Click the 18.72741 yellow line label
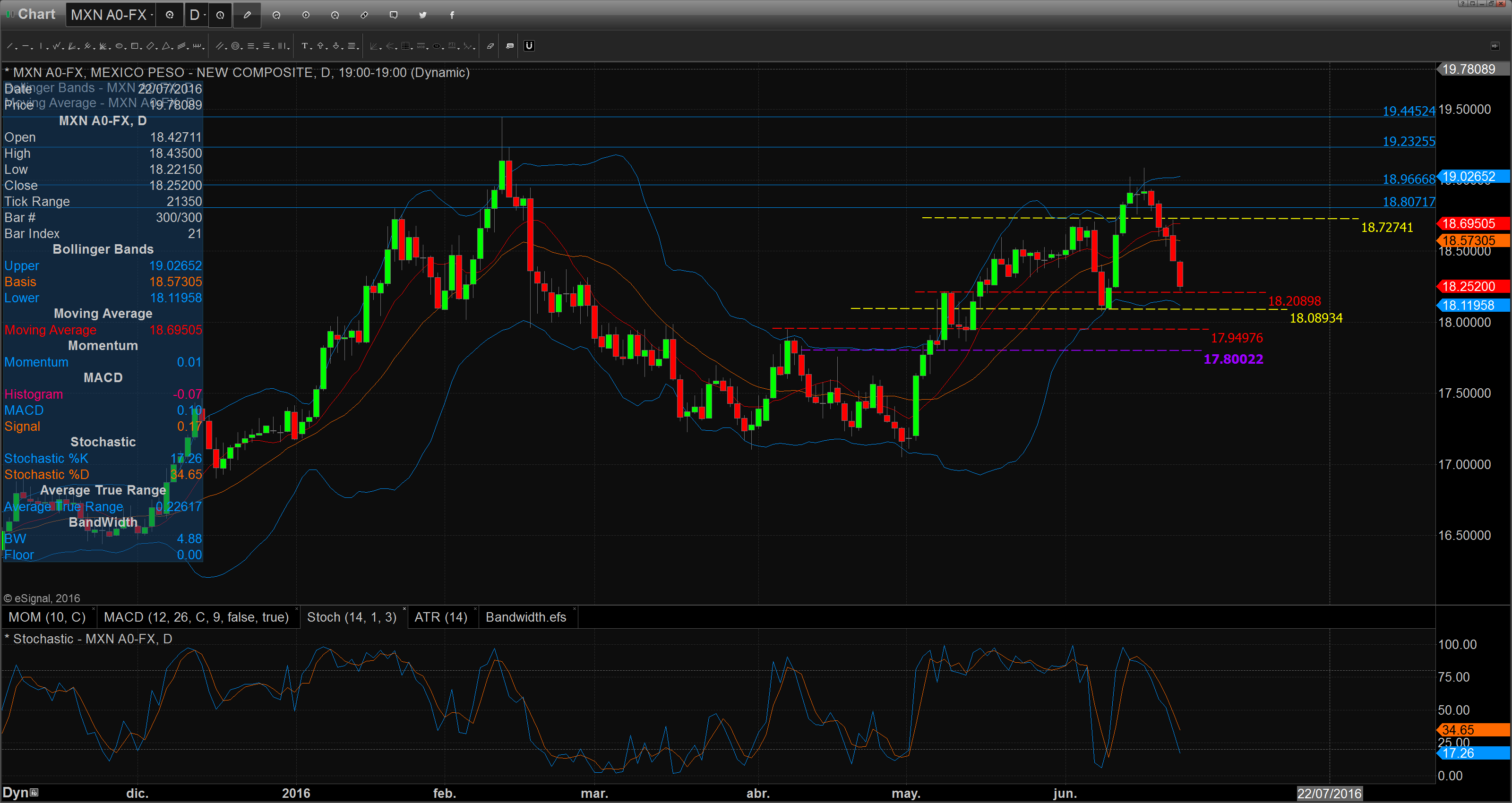1512x803 pixels. (x=1387, y=228)
